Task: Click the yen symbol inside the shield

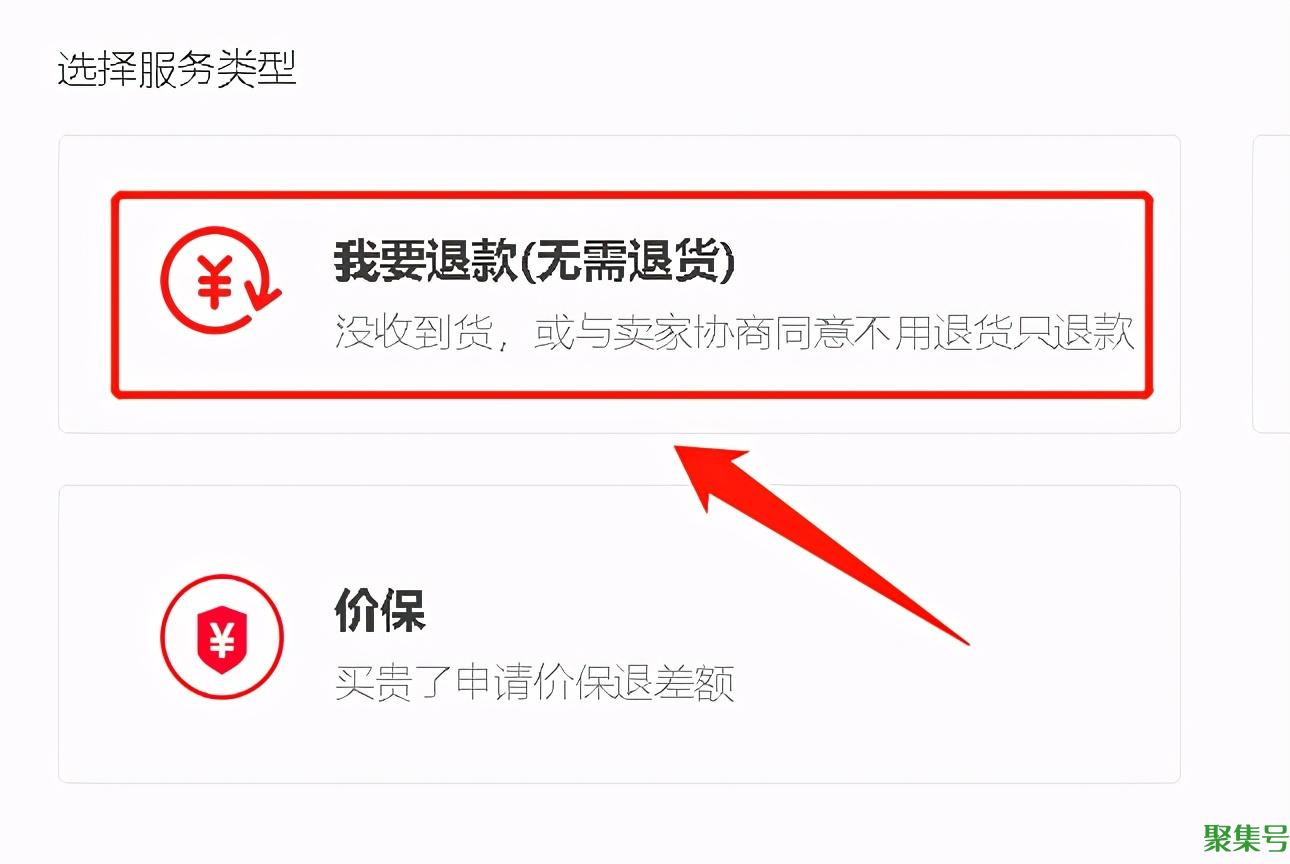Action: pos(222,634)
